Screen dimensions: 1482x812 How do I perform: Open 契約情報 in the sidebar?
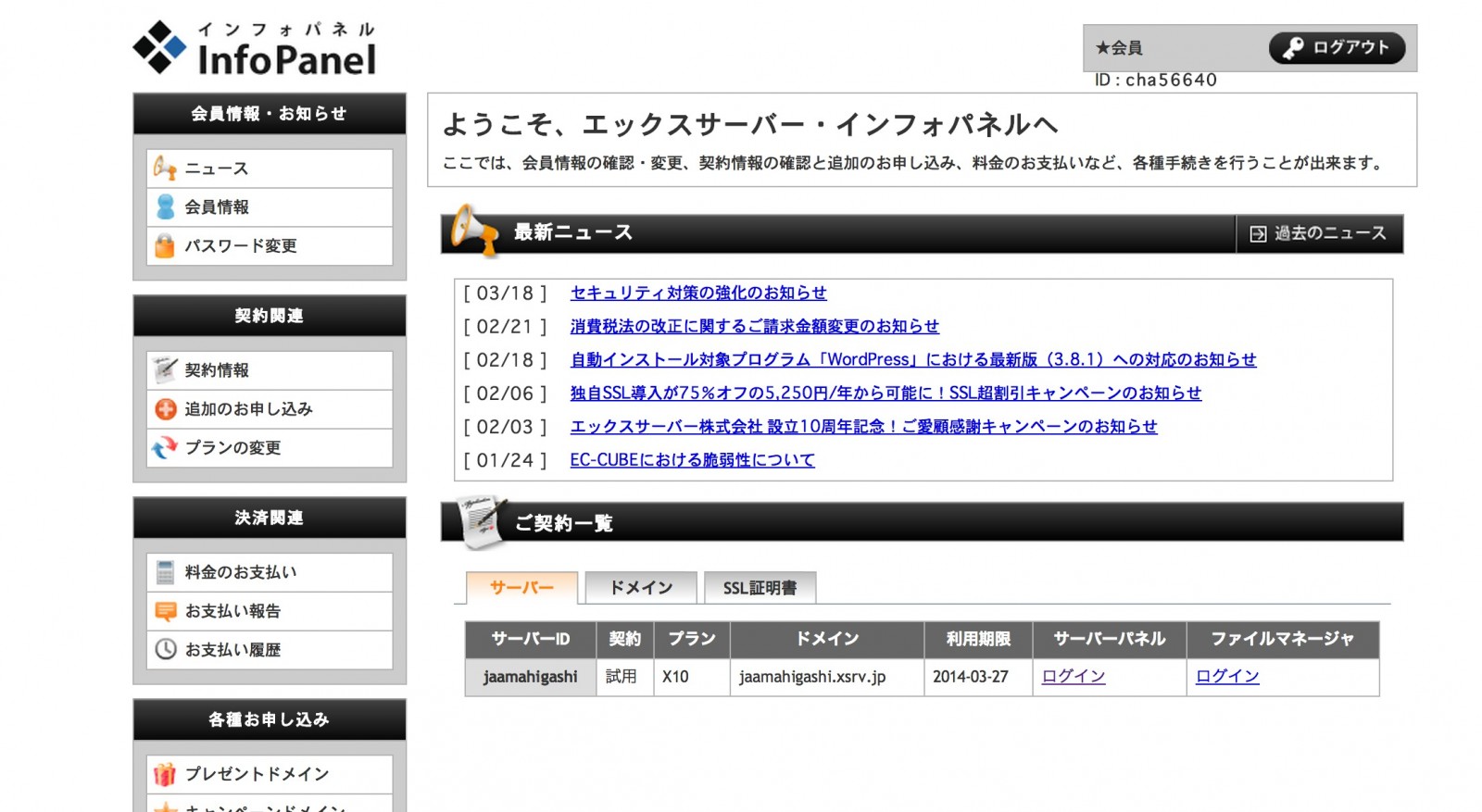[x=270, y=370]
